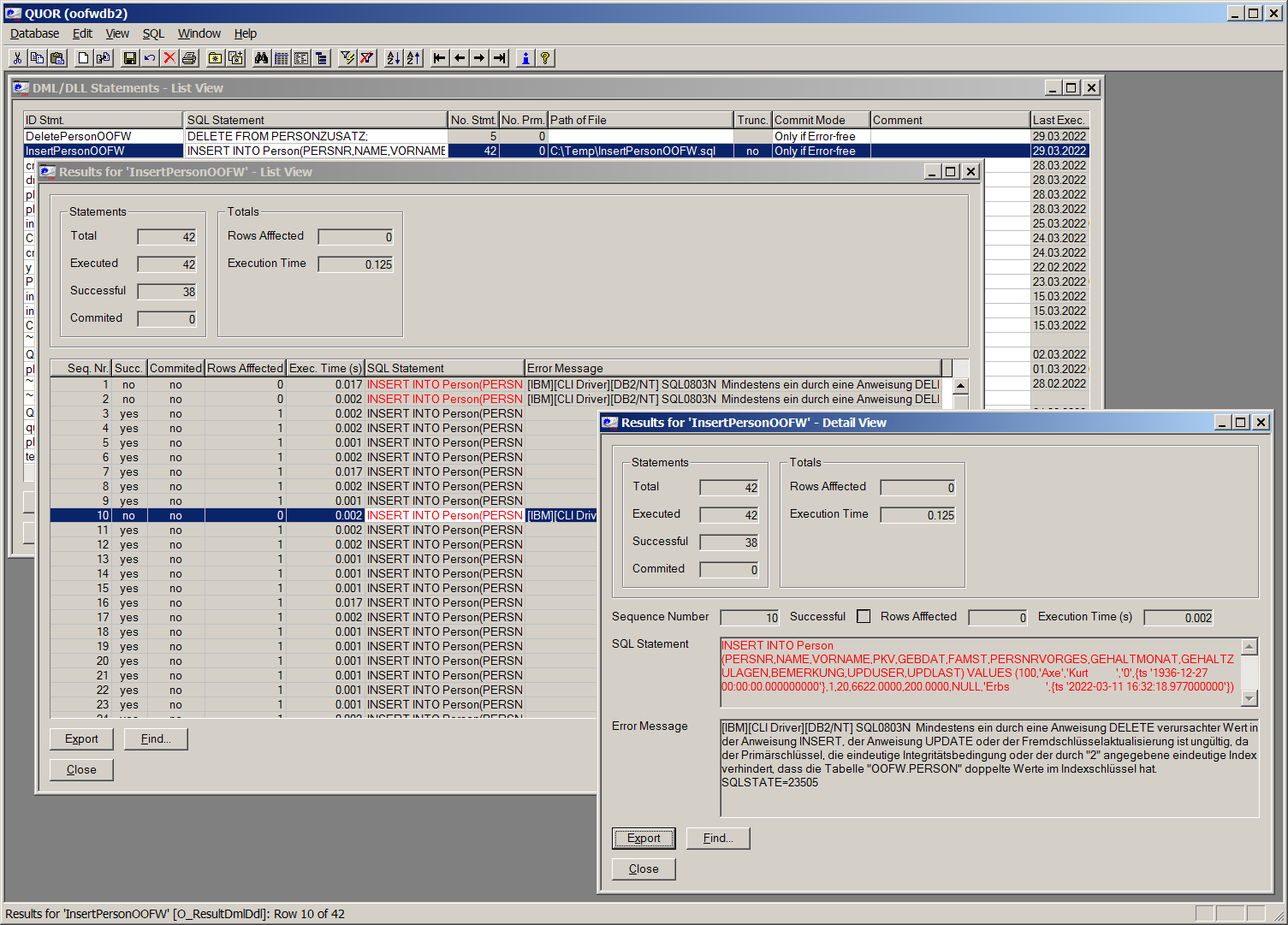Image resolution: width=1288 pixels, height=925 pixels.
Task: Delete with the red X toolbar icon
Action: tap(169, 58)
